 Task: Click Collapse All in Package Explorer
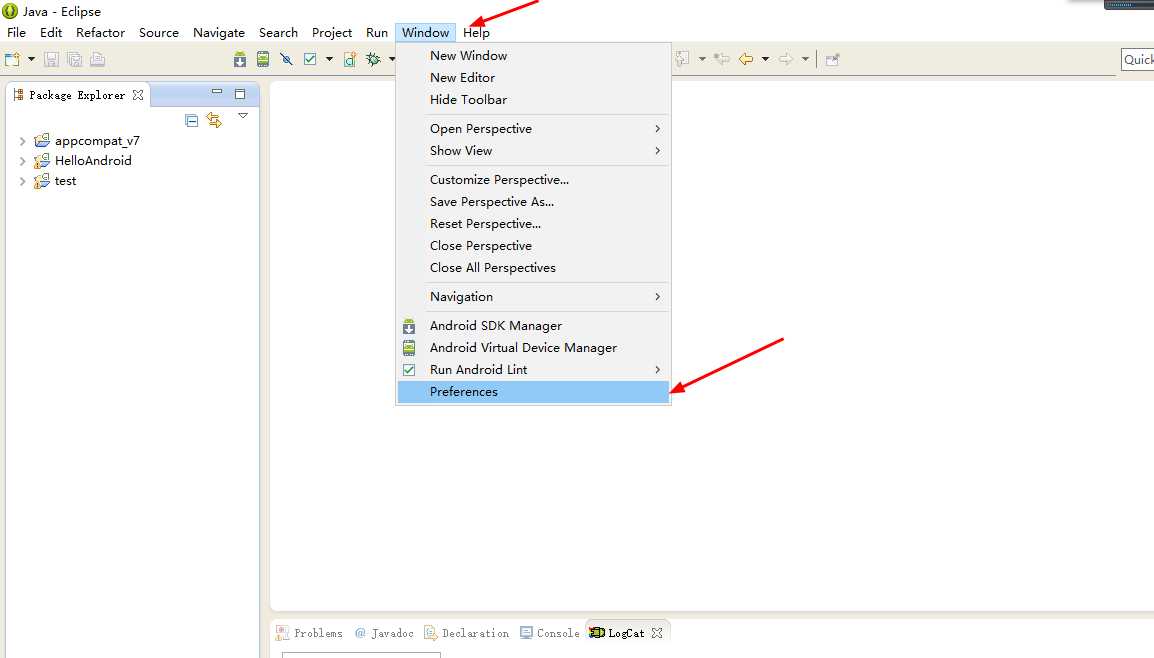(191, 121)
